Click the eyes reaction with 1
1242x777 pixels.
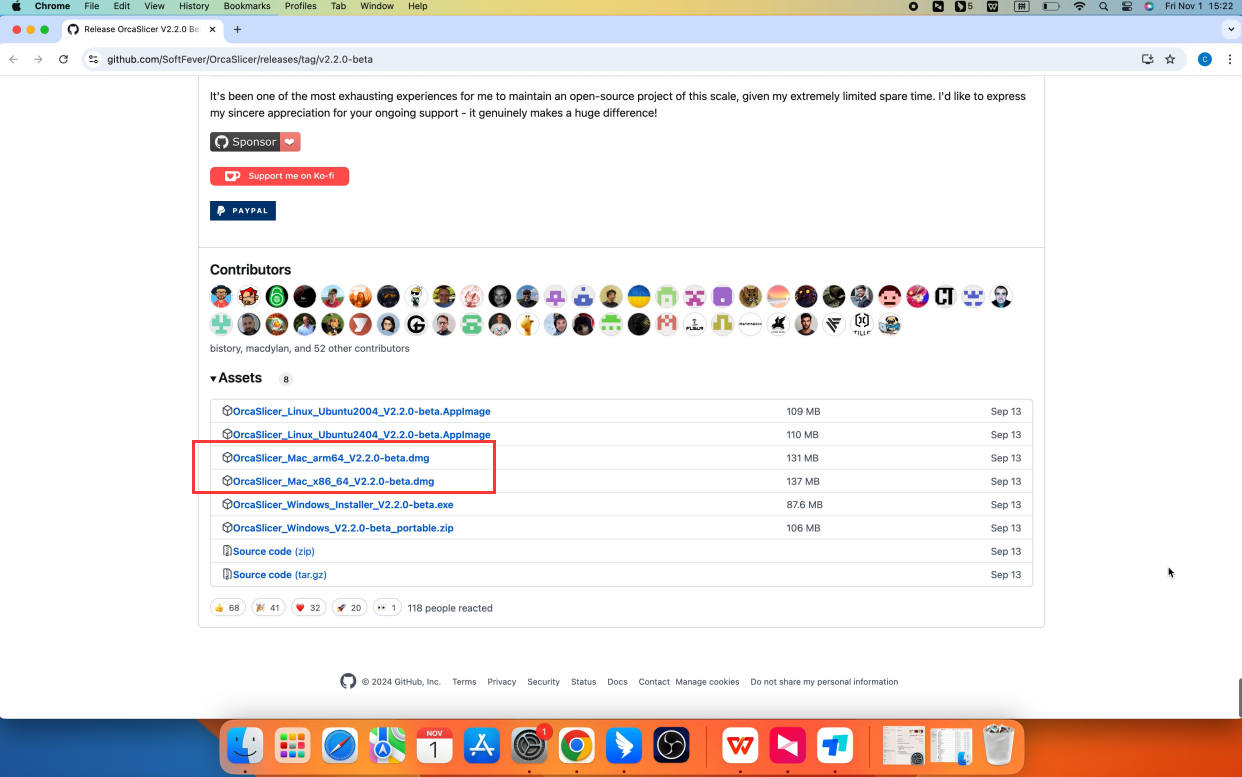(x=387, y=608)
